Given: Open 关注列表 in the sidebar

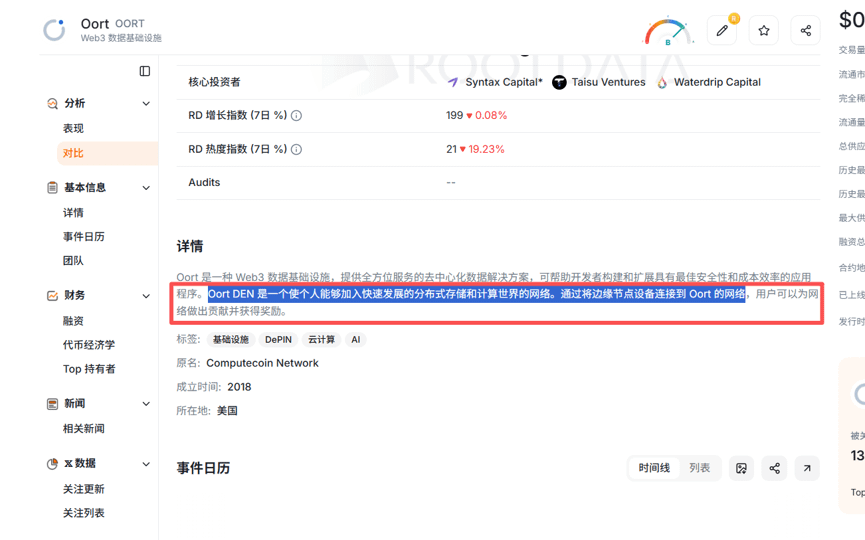Looking at the screenshot, I should pyautogui.click(x=84, y=513).
